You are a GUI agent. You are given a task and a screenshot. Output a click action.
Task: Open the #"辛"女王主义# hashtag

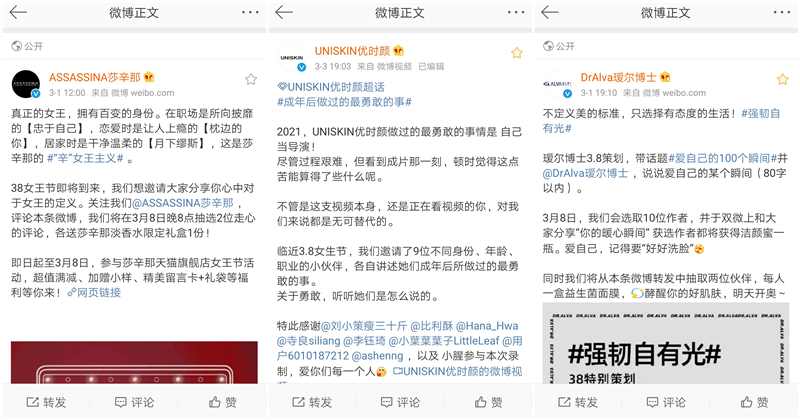(x=85, y=158)
